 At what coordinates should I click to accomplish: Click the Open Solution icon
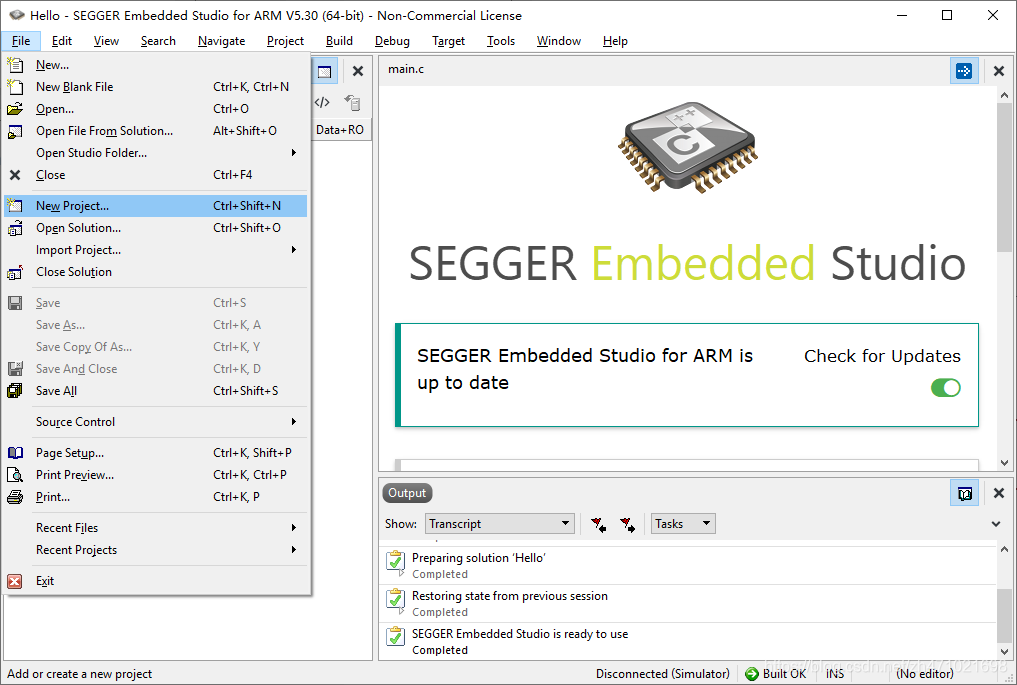click(15, 228)
